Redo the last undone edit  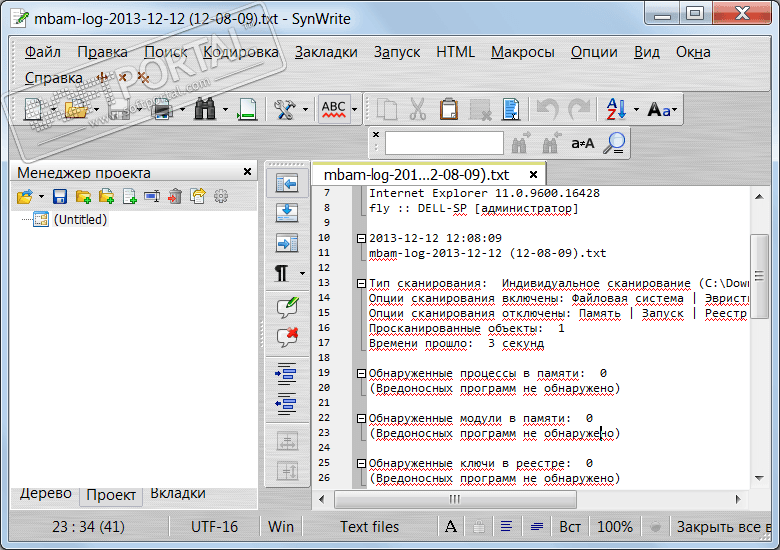tap(580, 109)
